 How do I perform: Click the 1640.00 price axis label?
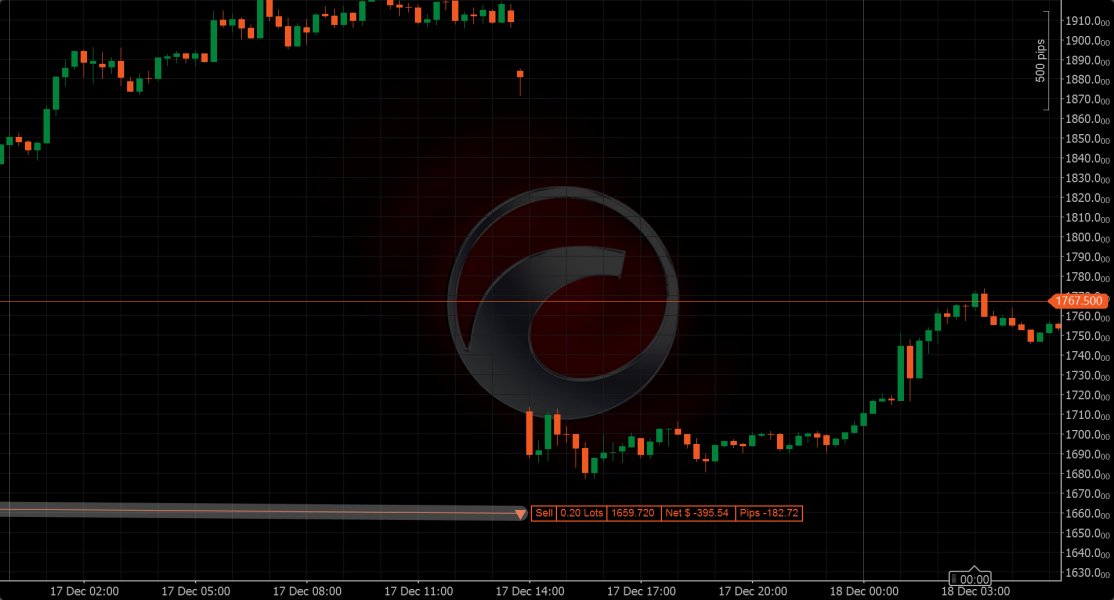[x=1087, y=553]
